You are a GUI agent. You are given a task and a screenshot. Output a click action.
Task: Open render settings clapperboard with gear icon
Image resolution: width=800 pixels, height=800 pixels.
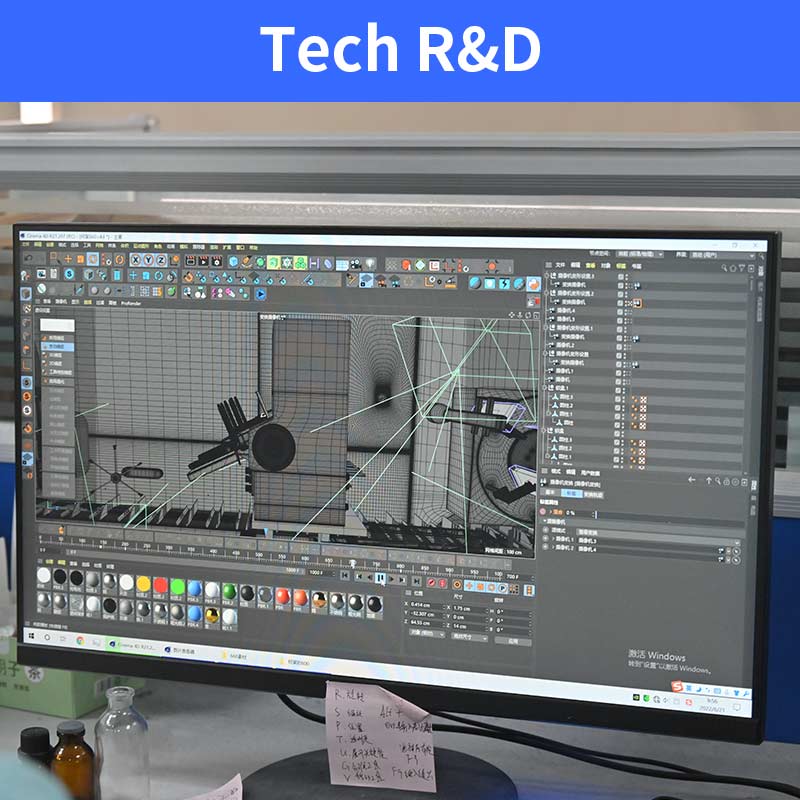pos(217,261)
